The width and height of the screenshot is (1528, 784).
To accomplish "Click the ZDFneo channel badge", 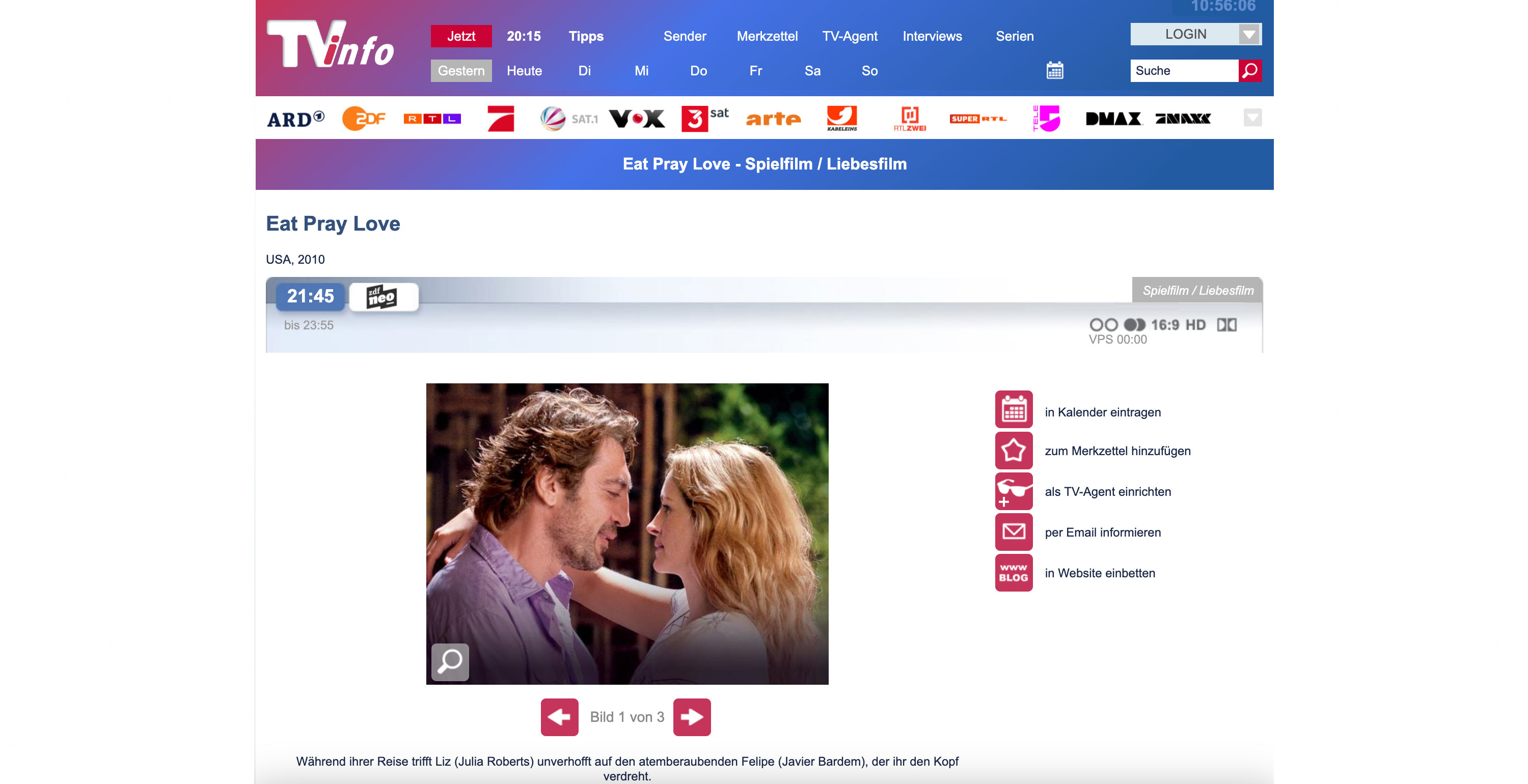I will 383,296.
